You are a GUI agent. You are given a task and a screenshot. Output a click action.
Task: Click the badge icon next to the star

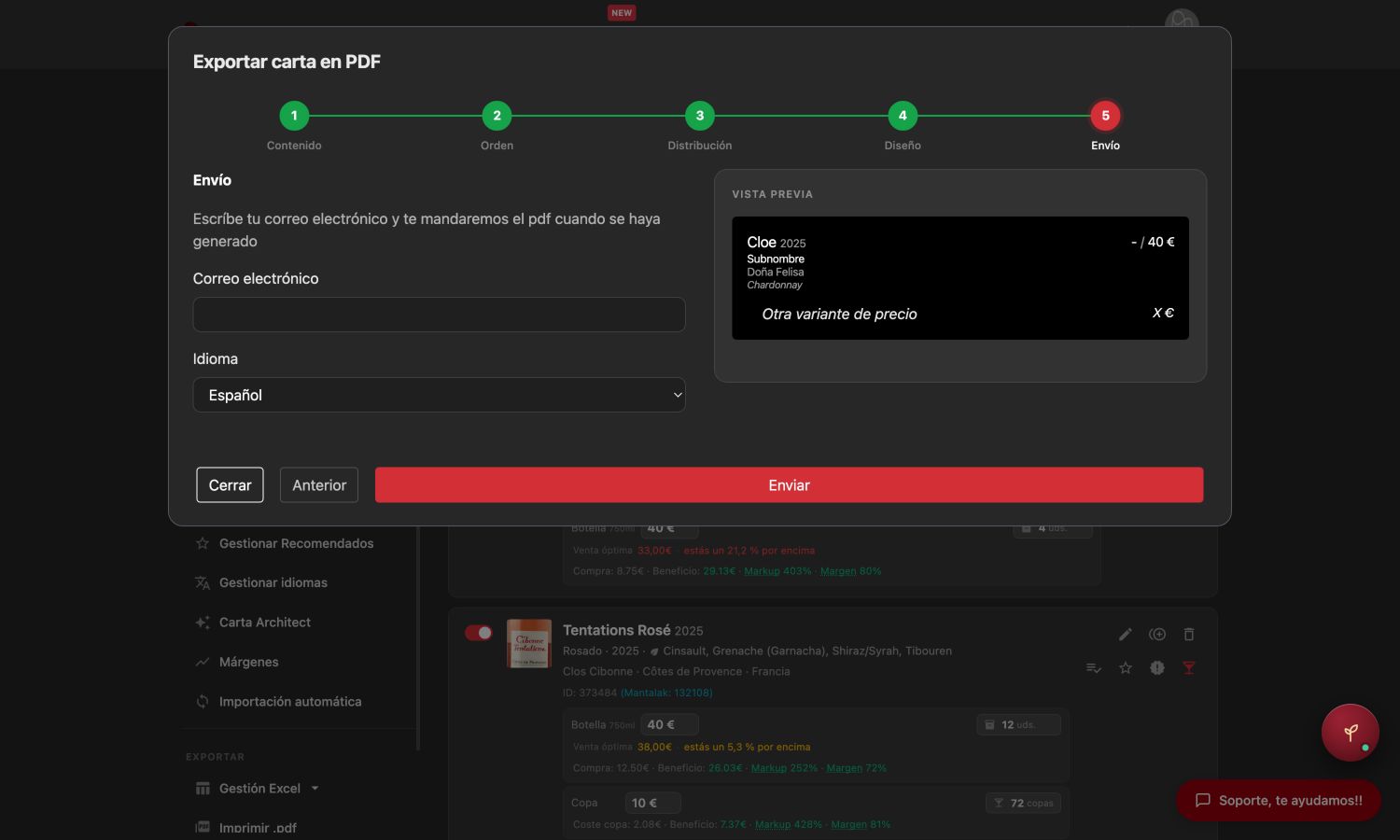(x=1157, y=668)
